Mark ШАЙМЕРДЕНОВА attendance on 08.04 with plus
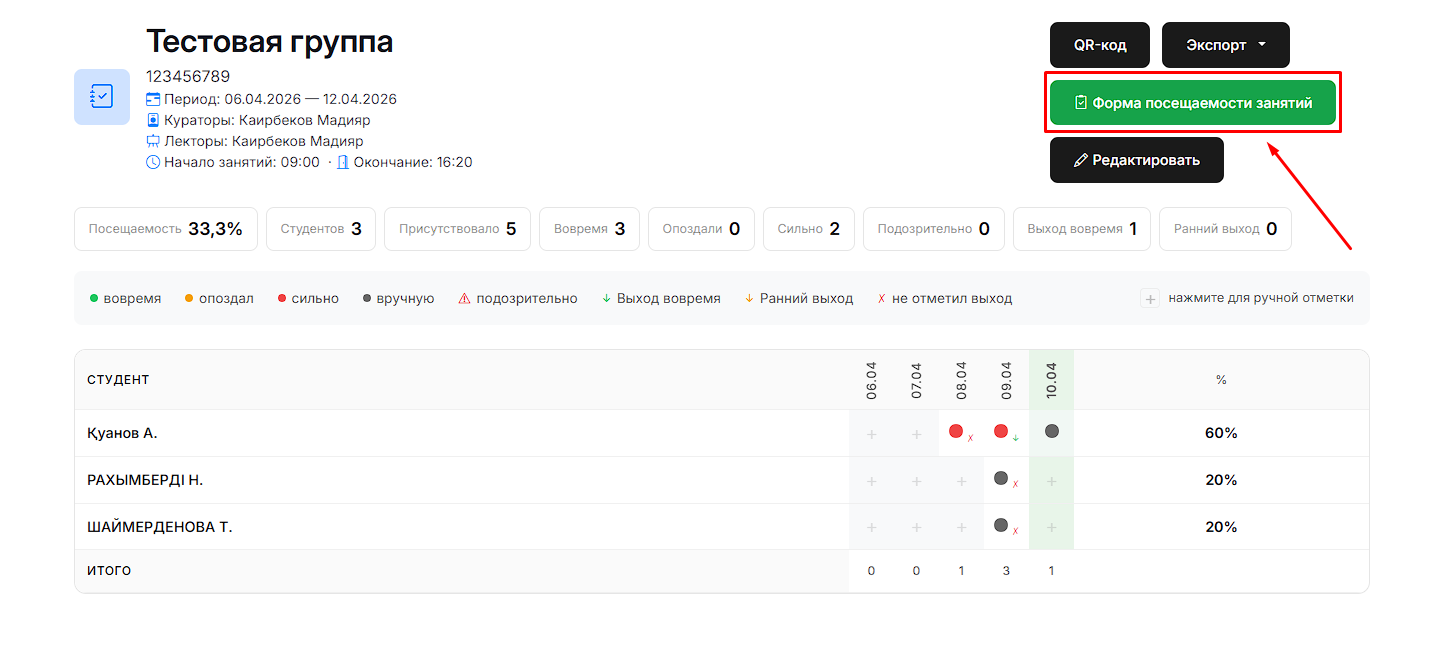The width and height of the screenshot is (1433, 645). pos(961,527)
